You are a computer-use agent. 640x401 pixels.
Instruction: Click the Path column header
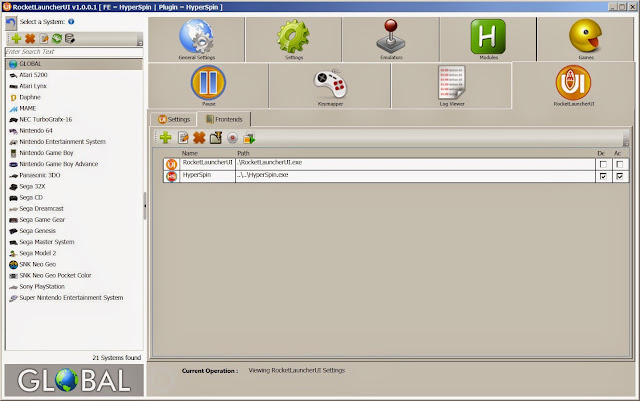pos(243,153)
